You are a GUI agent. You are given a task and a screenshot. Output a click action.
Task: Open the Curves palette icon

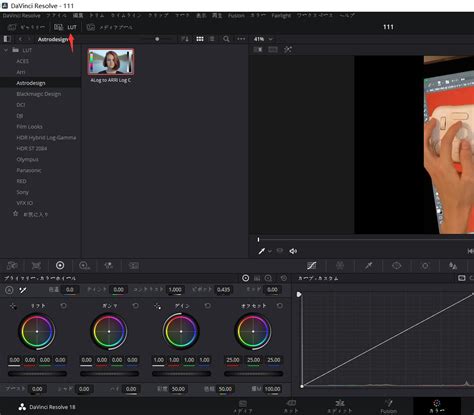coord(311,265)
